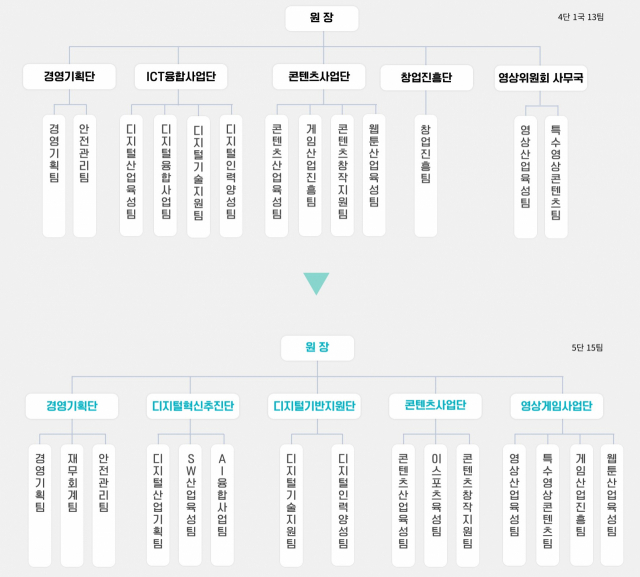Select the 디지털기반지원단 box
The width and height of the screenshot is (640, 577).
(x=314, y=406)
